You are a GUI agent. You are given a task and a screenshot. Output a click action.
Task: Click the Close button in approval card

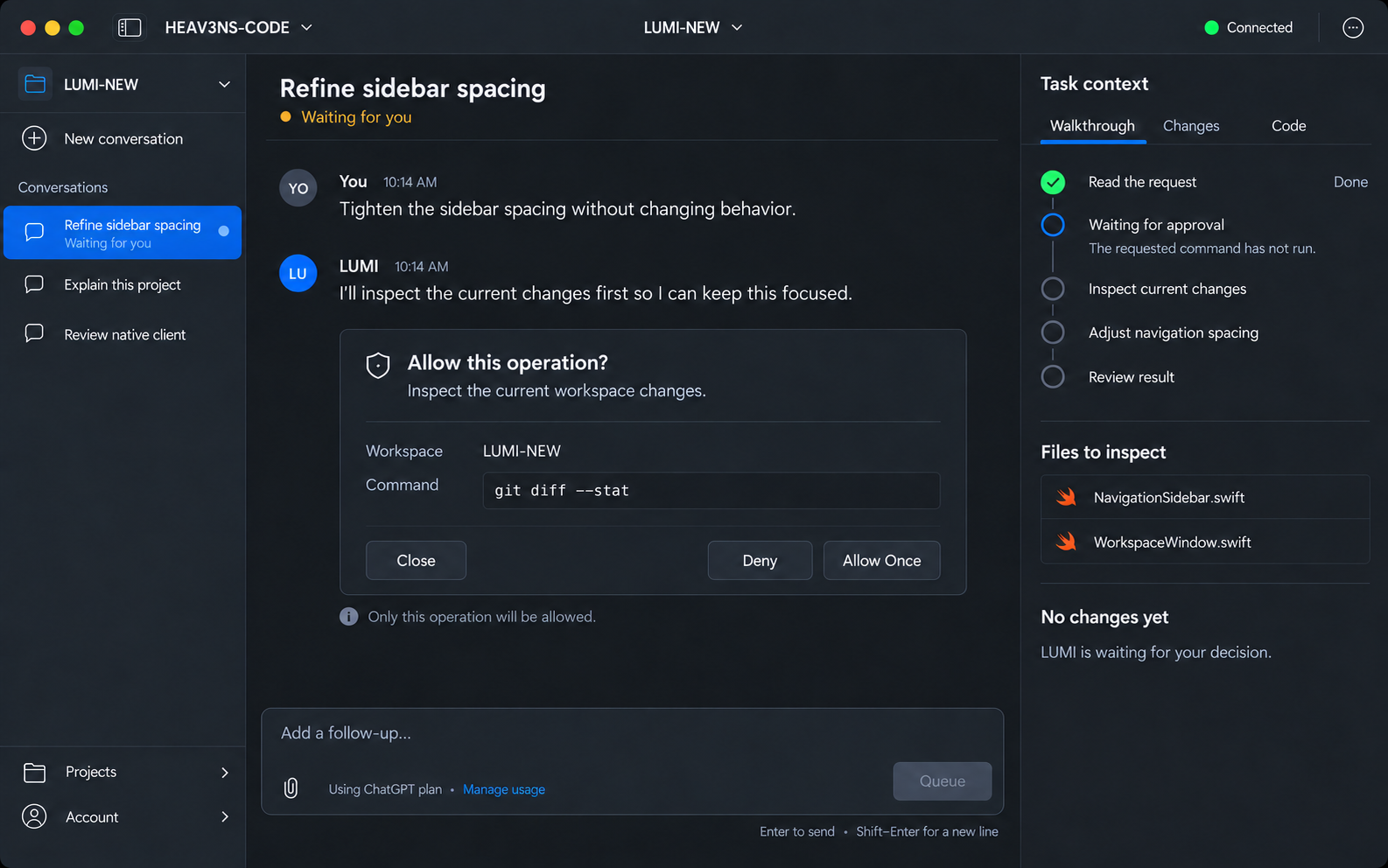tap(416, 561)
